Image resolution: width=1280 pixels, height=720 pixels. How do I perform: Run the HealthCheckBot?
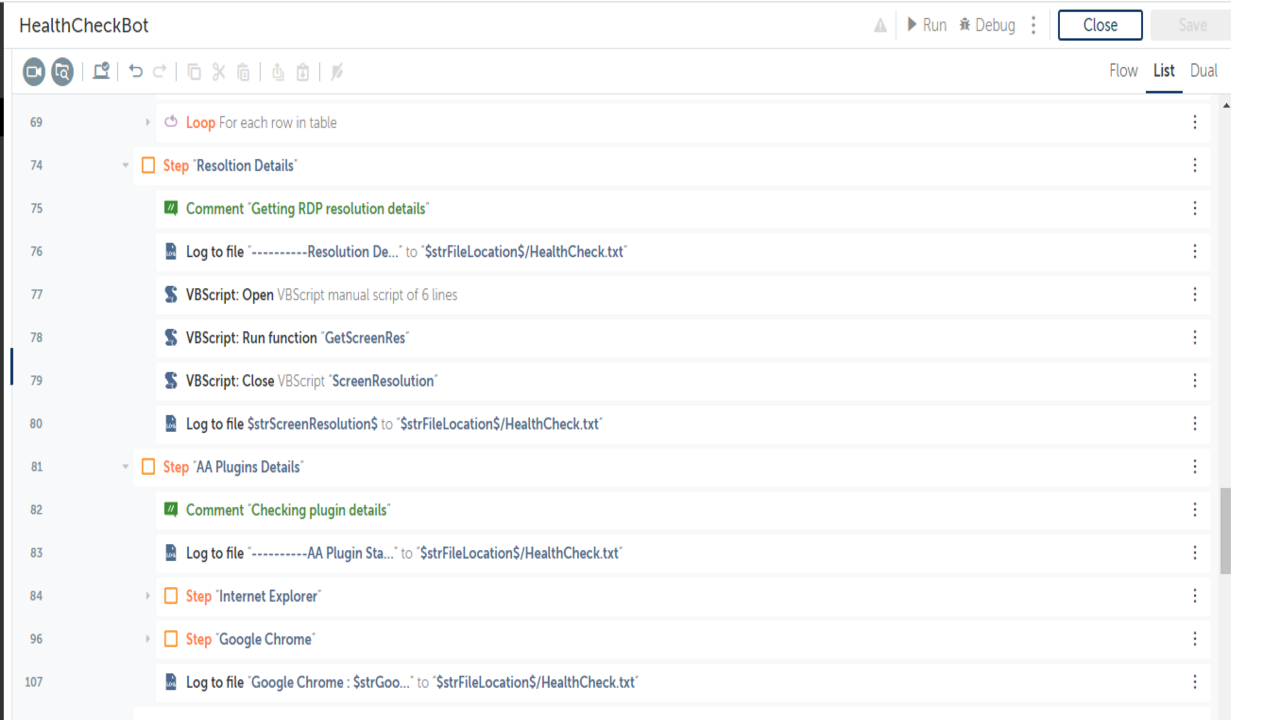click(926, 25)
